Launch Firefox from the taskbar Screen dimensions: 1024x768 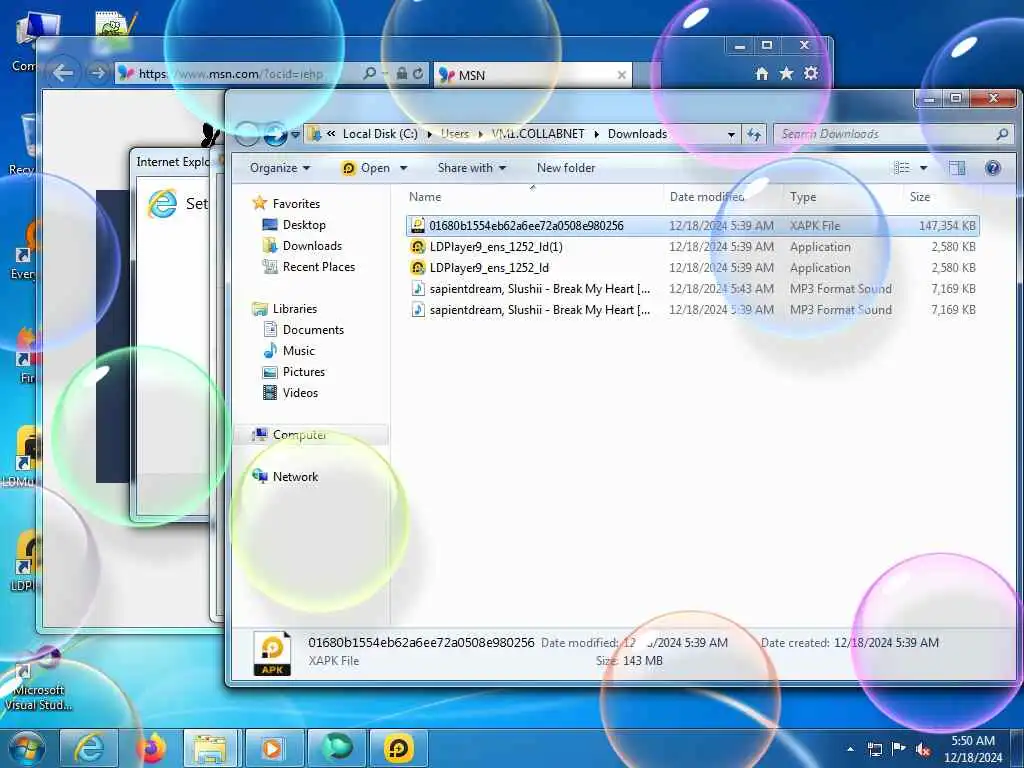coord(151,748)
